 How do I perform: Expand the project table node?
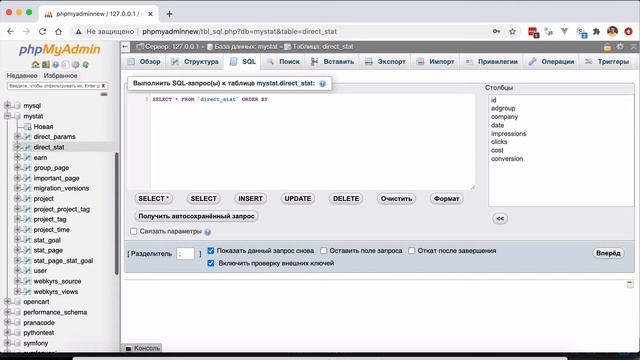coord(18,198)
